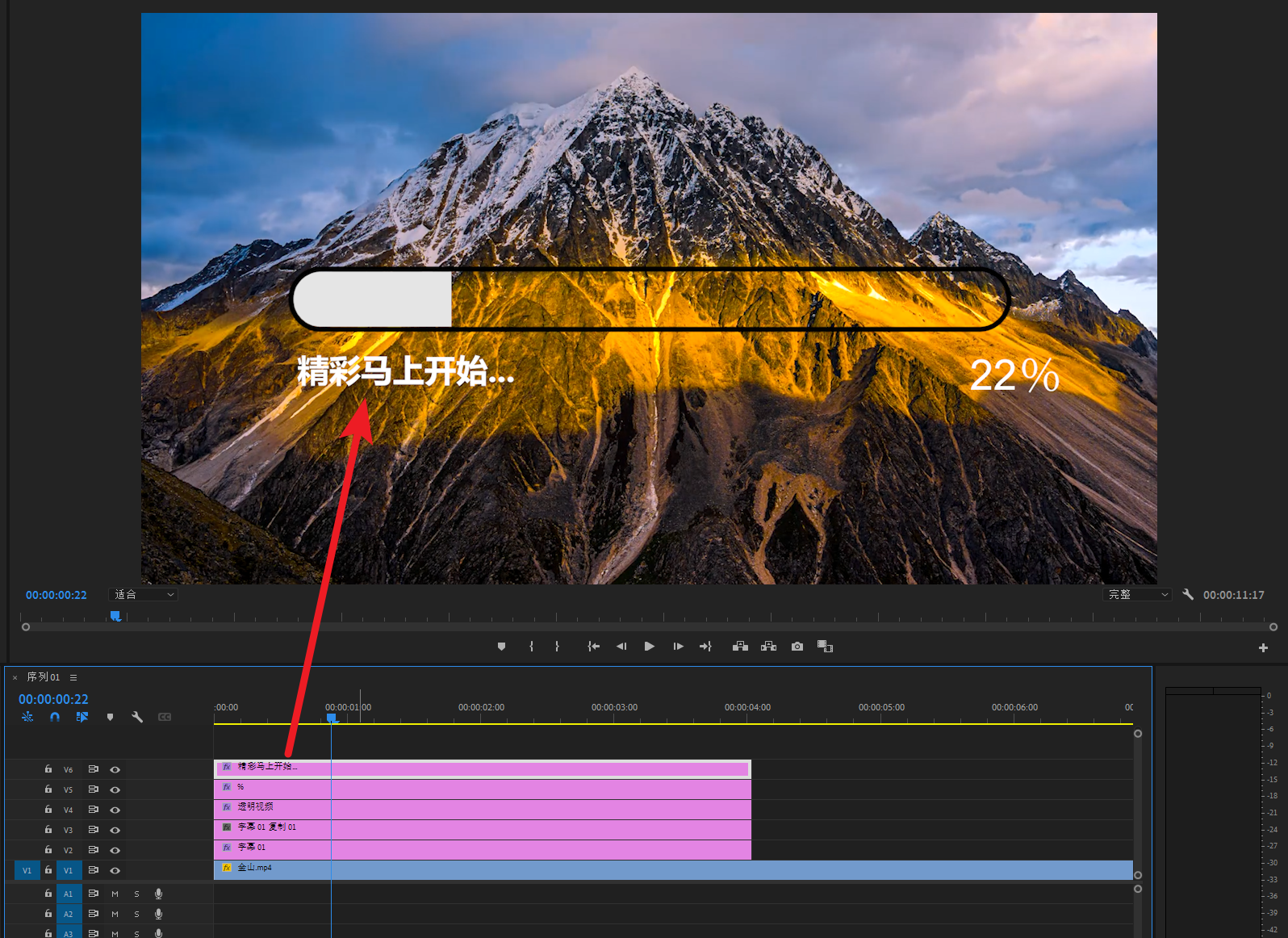Open the playback resolution dropdown 完整
The image size is (1288, 938).
pyautogui.click(x=1137, y=595)
